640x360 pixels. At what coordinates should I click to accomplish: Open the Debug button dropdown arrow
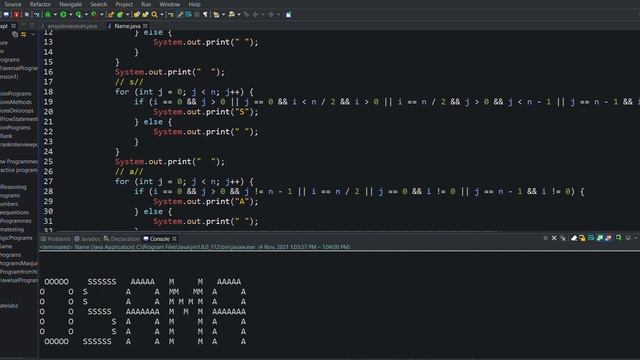[55, 15]
